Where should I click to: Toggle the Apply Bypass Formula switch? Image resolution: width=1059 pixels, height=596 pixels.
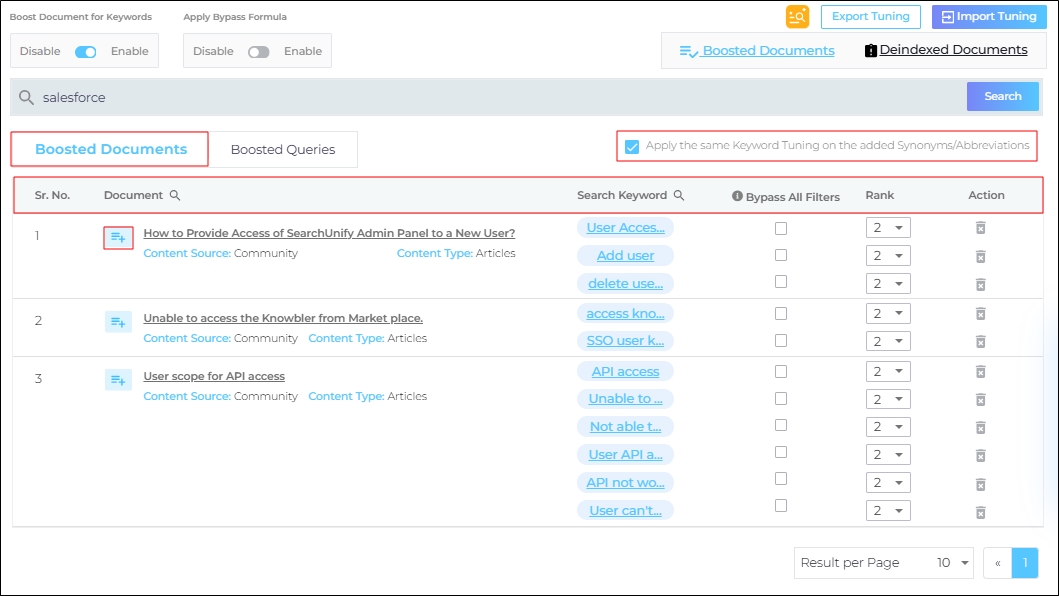coord(259,52)
